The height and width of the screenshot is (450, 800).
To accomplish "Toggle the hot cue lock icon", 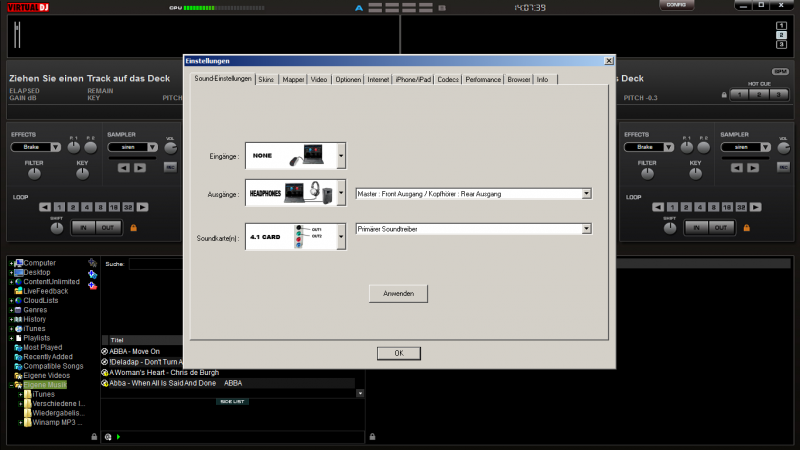I will click(x=724, y=95).
